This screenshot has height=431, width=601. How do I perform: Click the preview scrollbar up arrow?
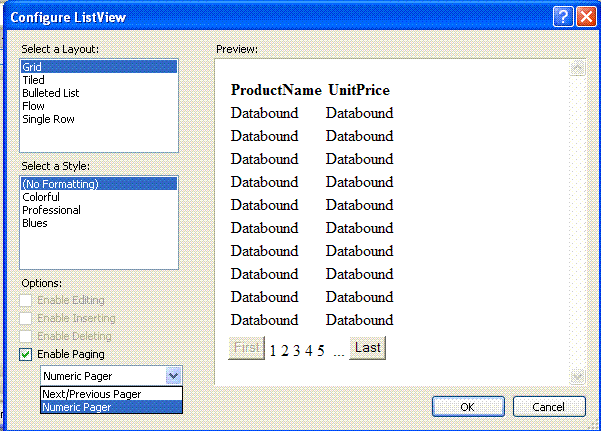576,69
